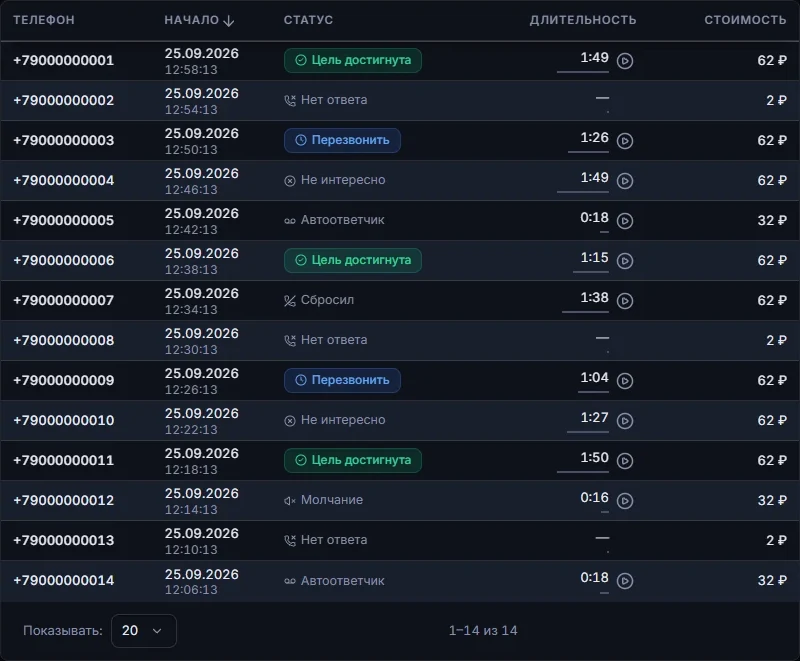Click start time 12:30:13 for +79000000008

tap(191, 349)
